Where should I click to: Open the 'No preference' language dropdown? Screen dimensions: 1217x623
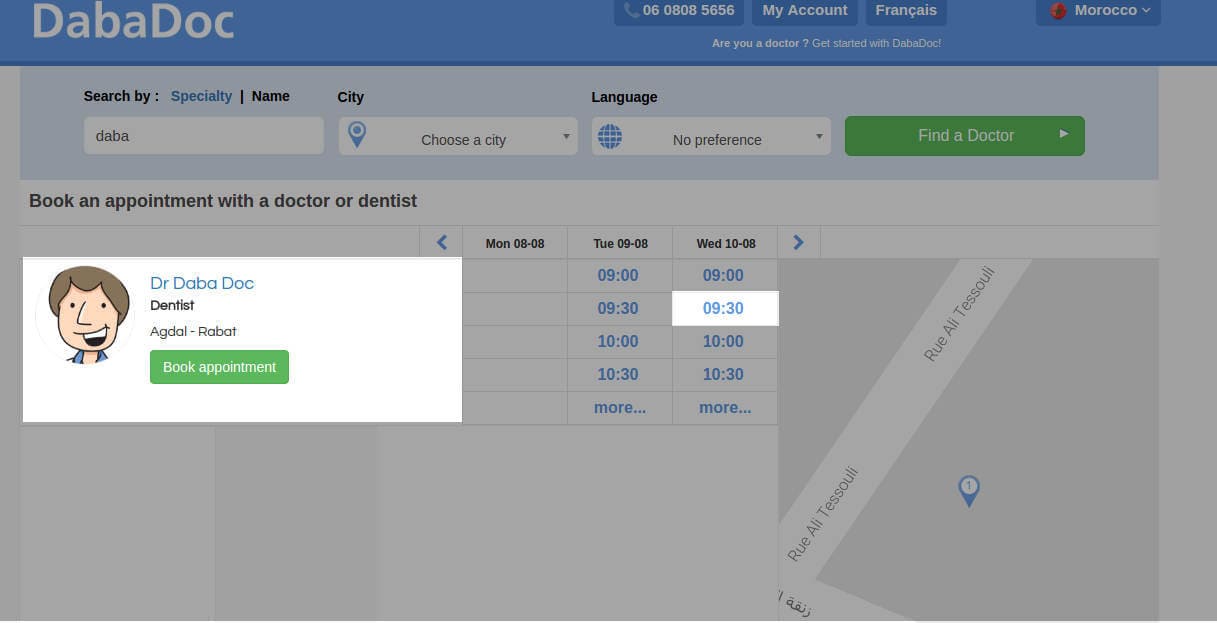coord(711,136)
